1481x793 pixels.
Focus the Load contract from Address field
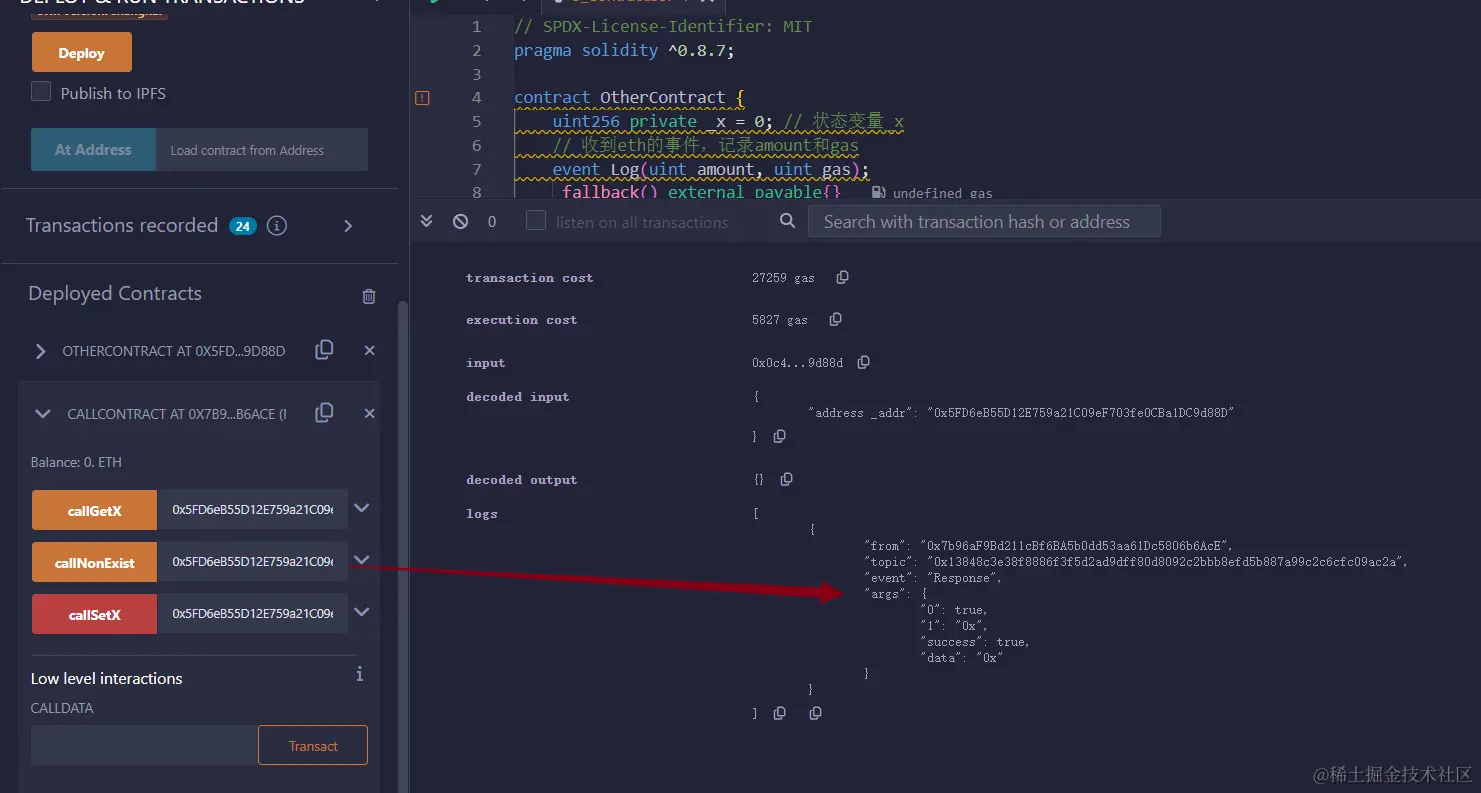[x=262, y=150]
